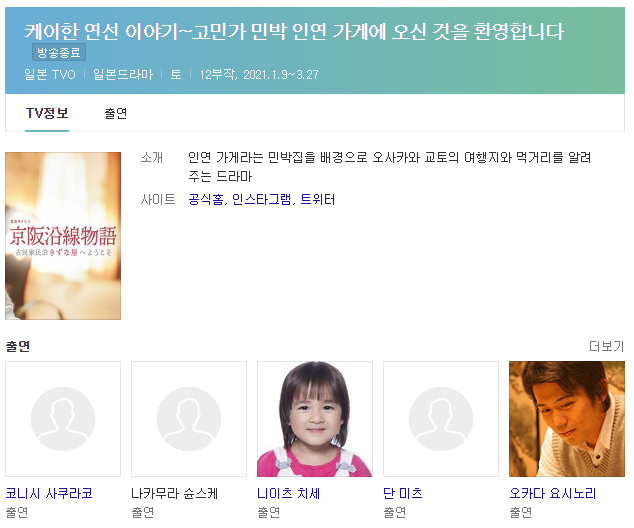Open the 공식홈 official site link

point(206,199)
